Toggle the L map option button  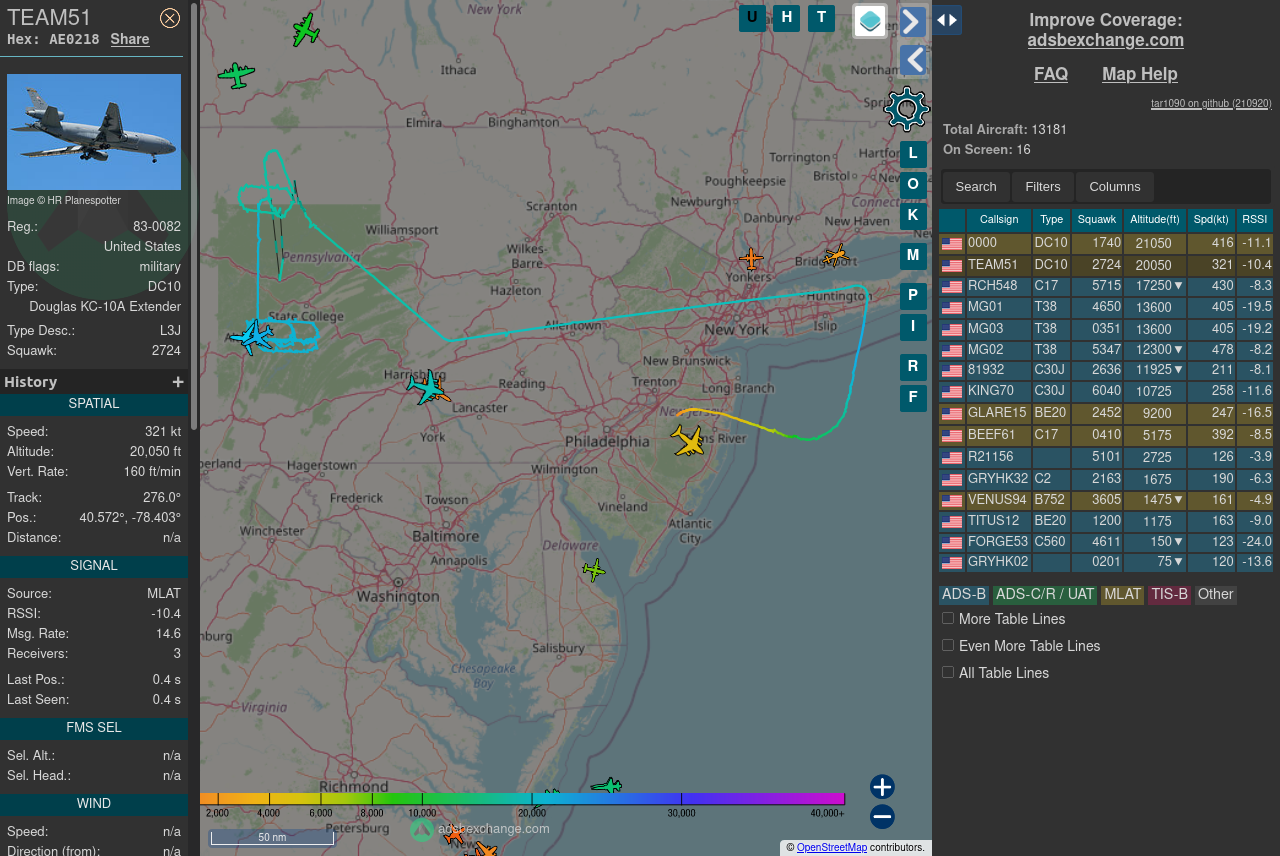[x=913, y=154]
